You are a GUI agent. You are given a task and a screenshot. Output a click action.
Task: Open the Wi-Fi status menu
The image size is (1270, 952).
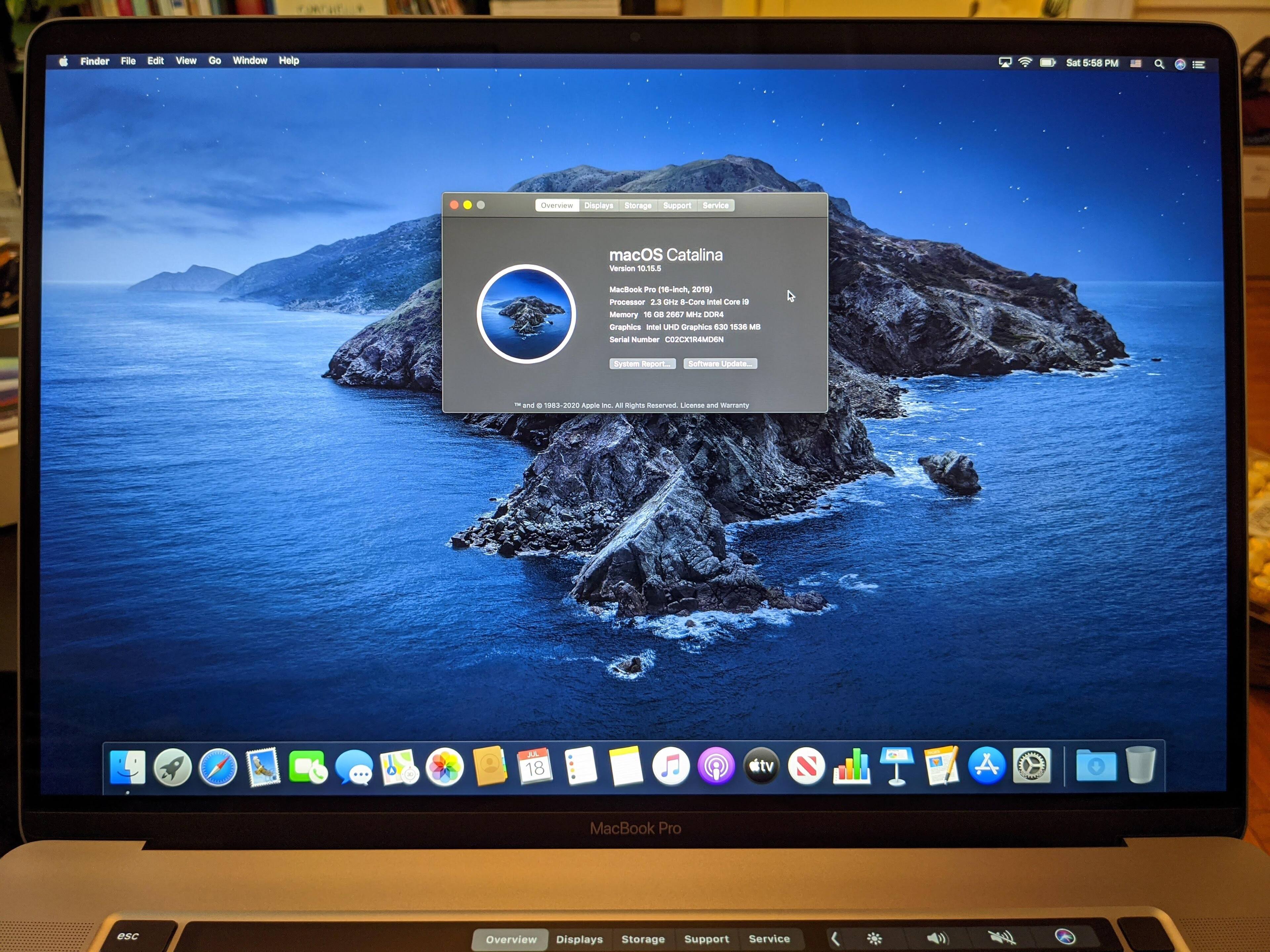[1025, 62]
